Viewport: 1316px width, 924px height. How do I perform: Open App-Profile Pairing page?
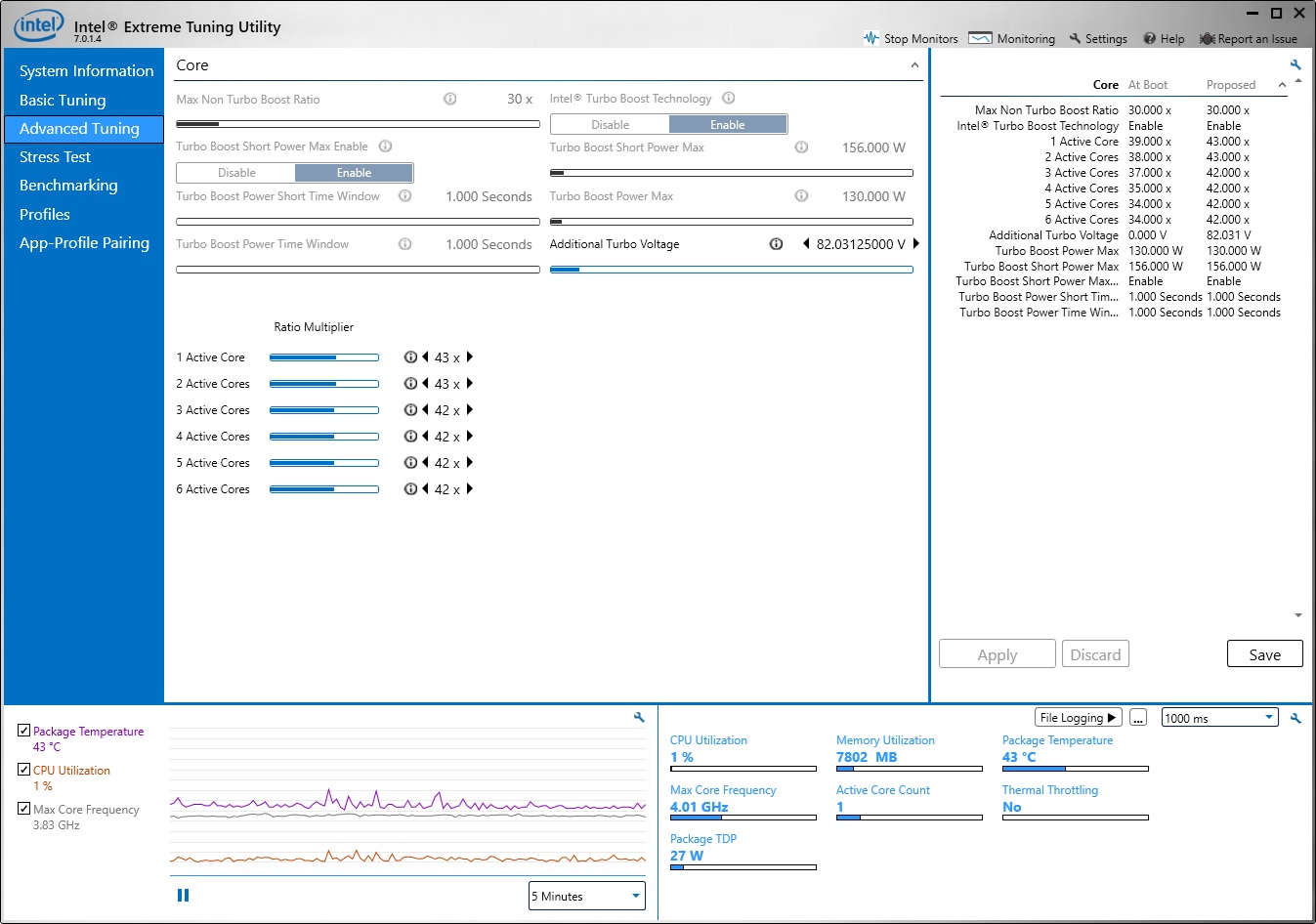pos(84,243)
